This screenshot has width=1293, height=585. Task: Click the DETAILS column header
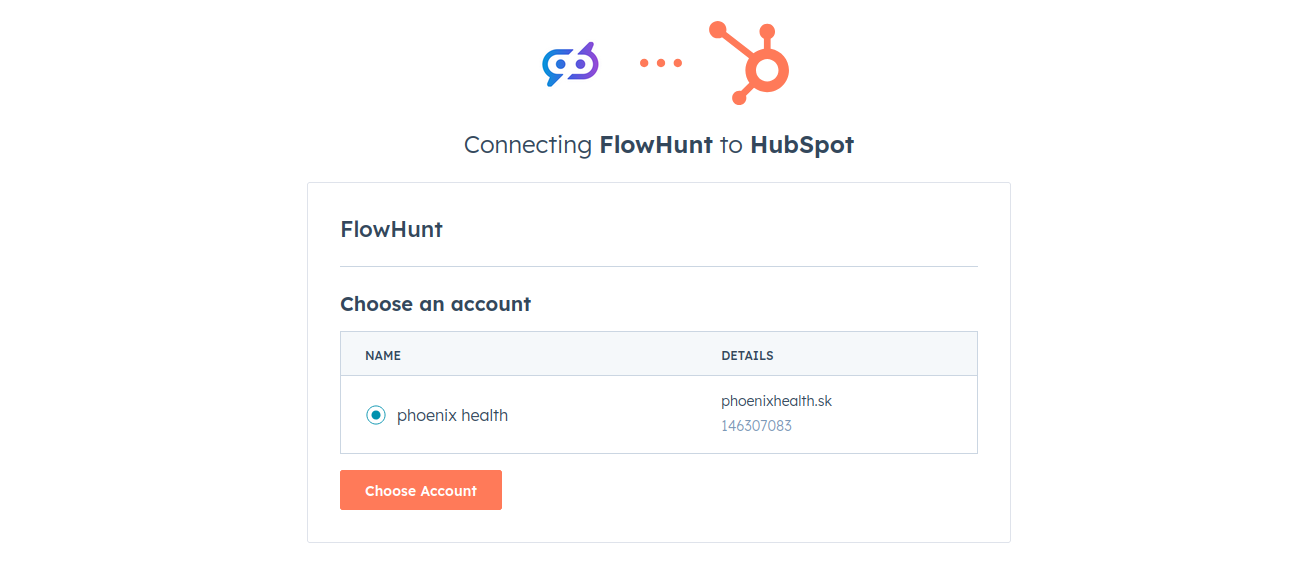click(x=747, y=355)
